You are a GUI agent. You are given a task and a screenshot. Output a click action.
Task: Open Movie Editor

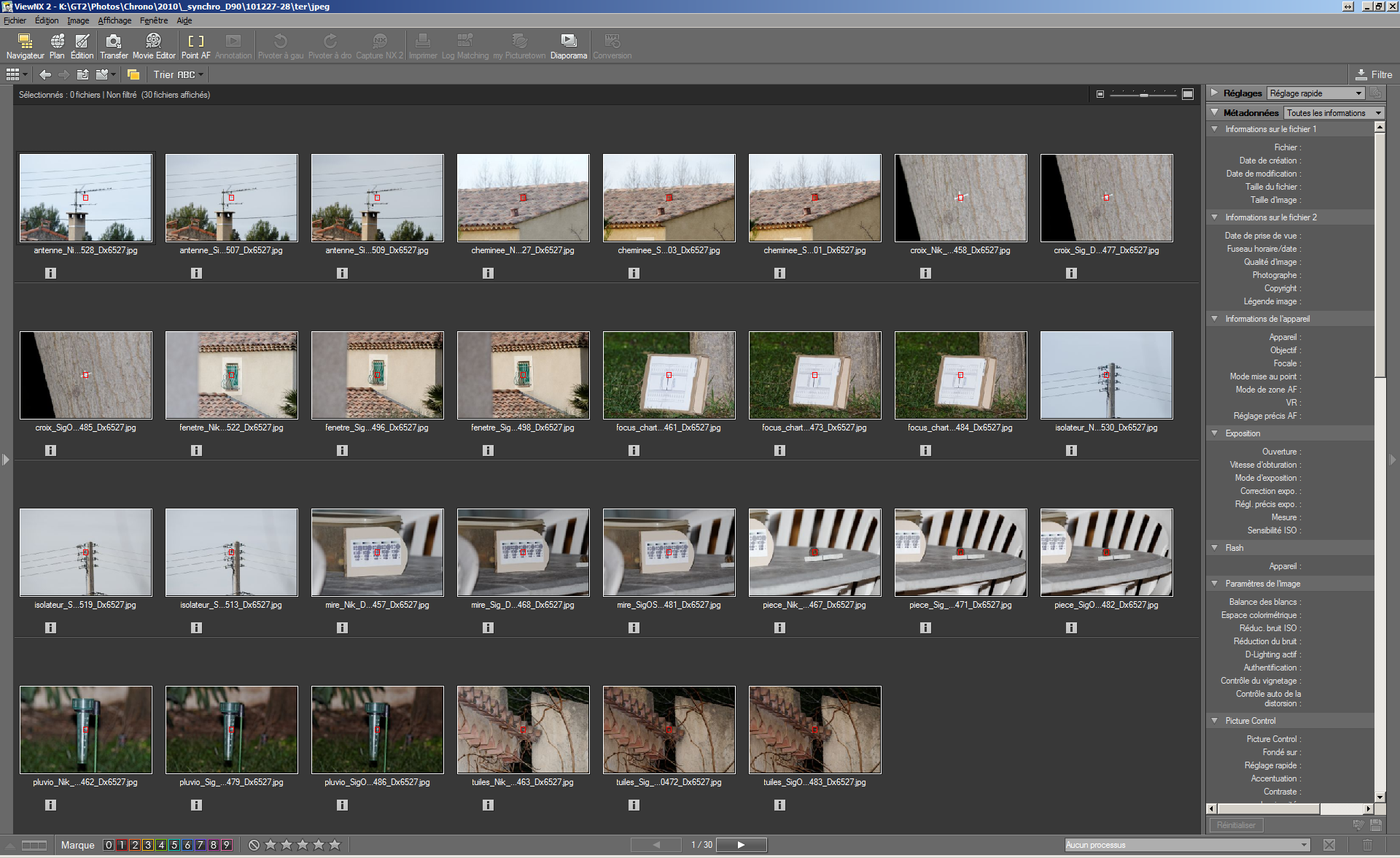click(x=154, y=46)
